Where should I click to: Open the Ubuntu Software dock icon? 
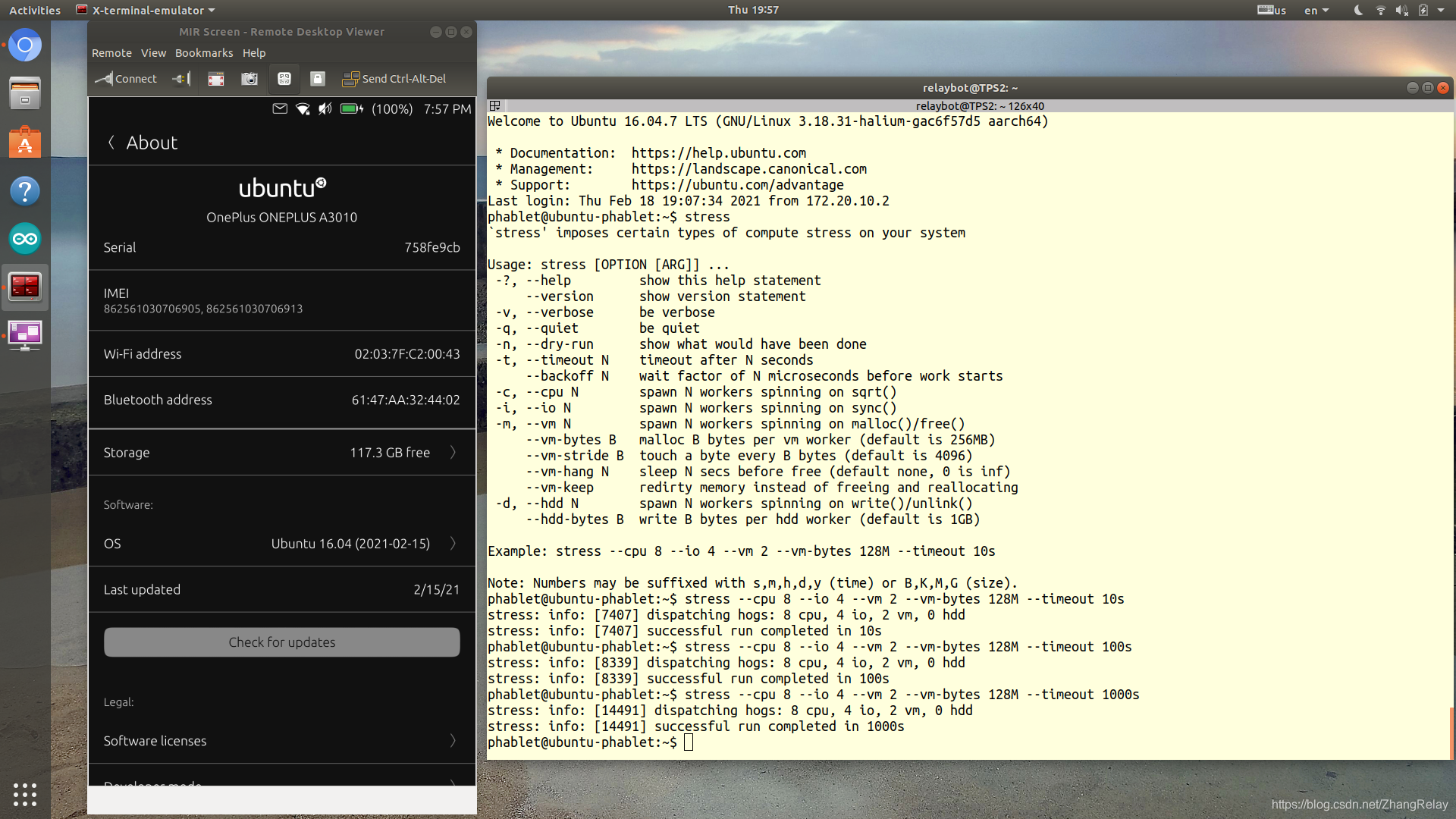tap(25, 143)
